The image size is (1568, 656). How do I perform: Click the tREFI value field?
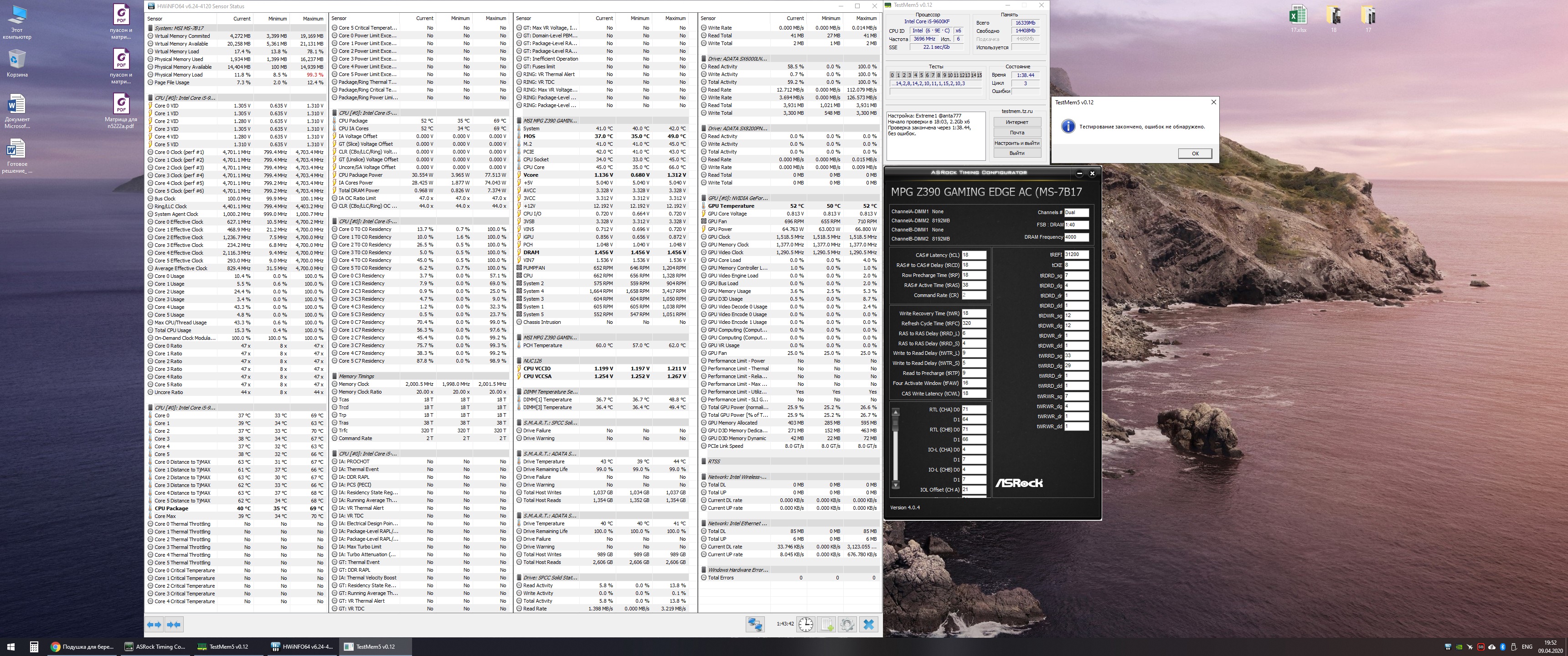tap(1076, 255)
